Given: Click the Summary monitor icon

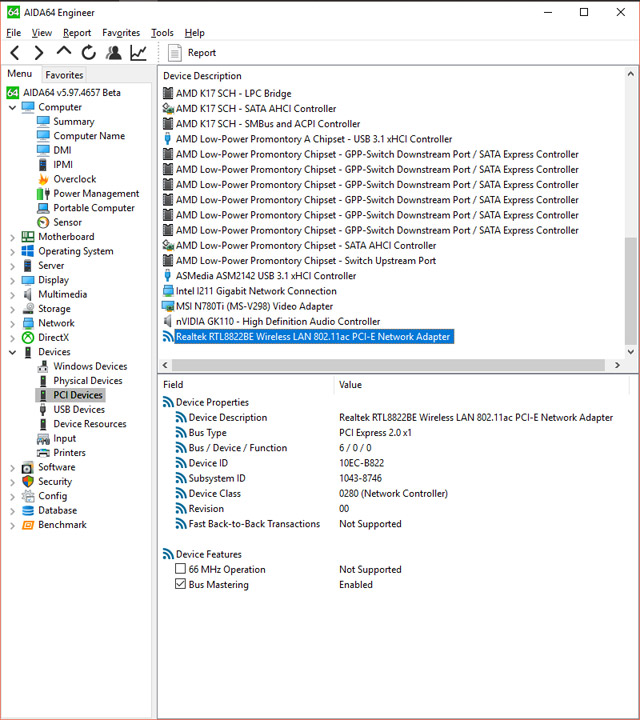Looking at the screenshot, I should (x=43, y=121).
